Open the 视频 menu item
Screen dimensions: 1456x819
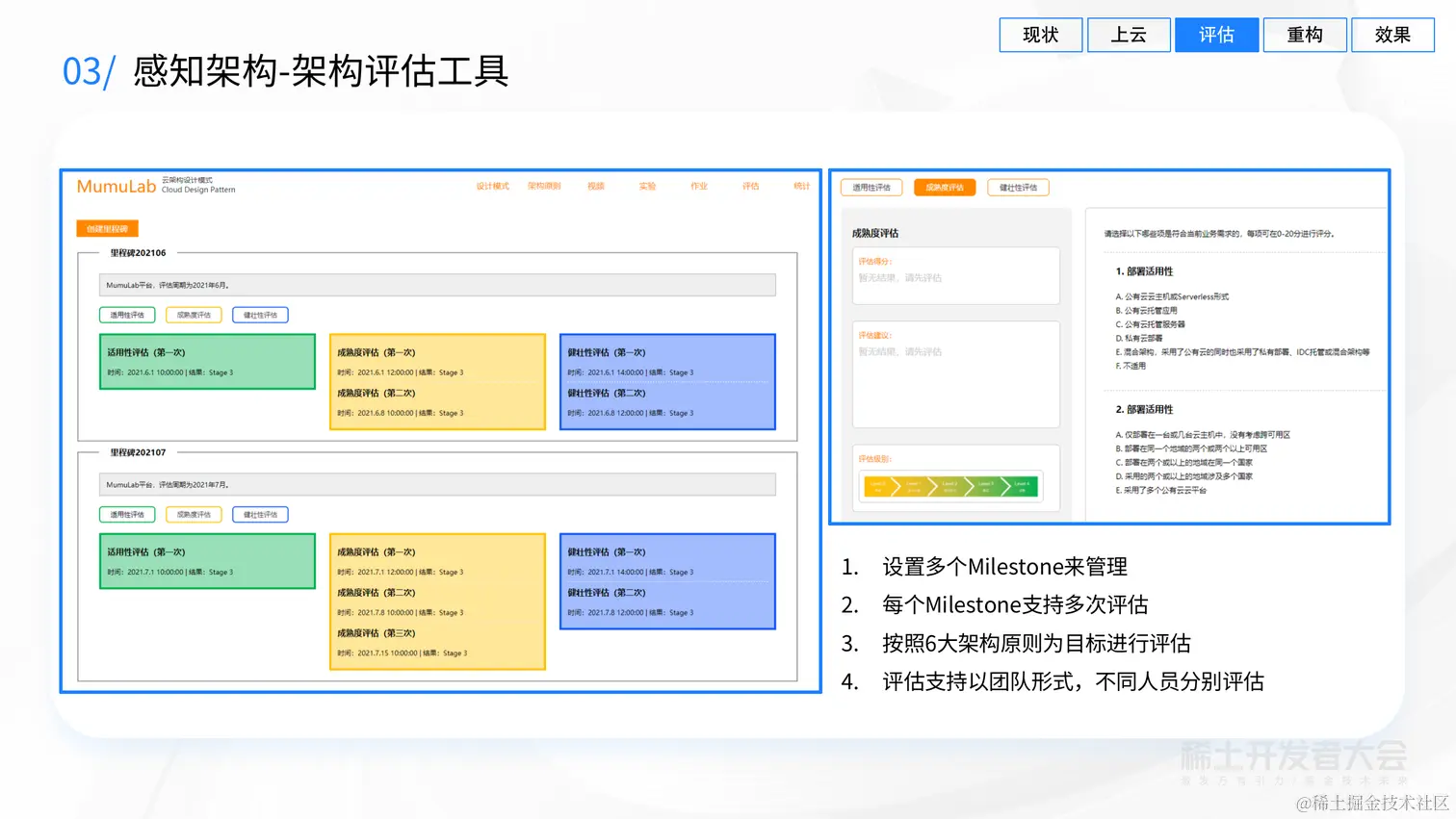click(596, 186)
